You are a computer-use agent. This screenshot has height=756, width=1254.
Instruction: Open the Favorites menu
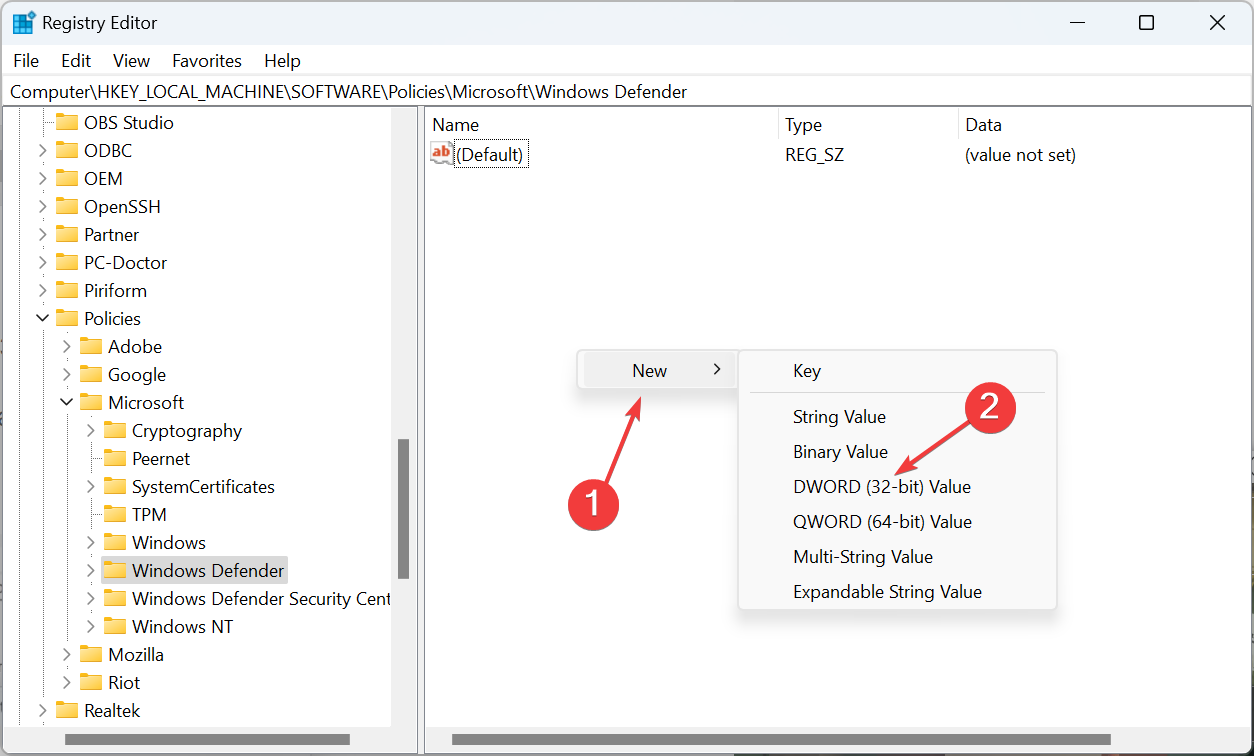click(x=207, y=61)
